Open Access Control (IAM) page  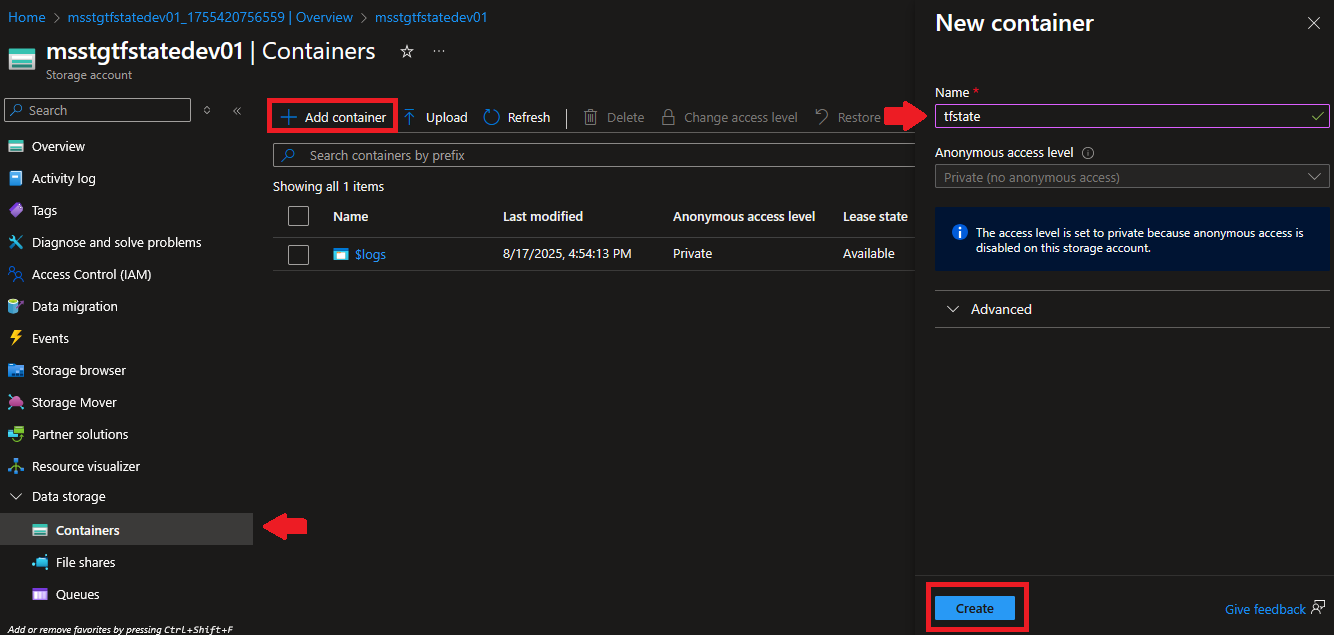point(92,274)
